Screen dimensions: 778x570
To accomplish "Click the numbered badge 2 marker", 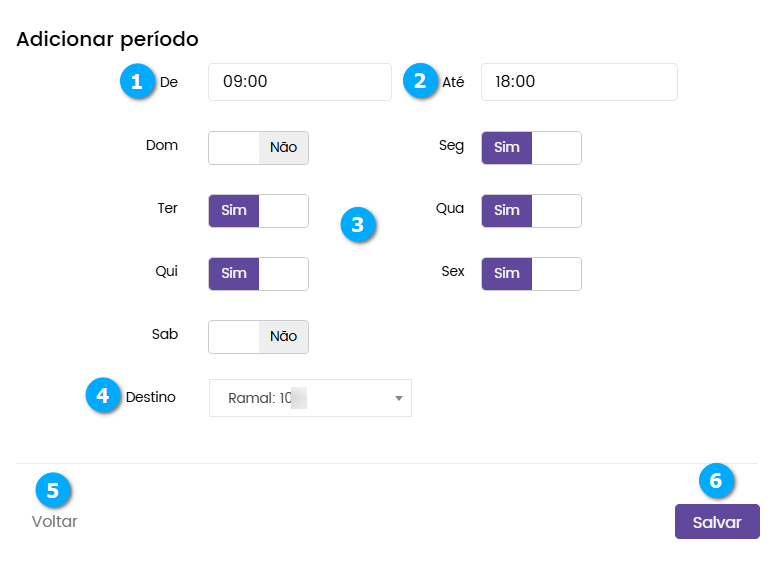I will point(420,81).
